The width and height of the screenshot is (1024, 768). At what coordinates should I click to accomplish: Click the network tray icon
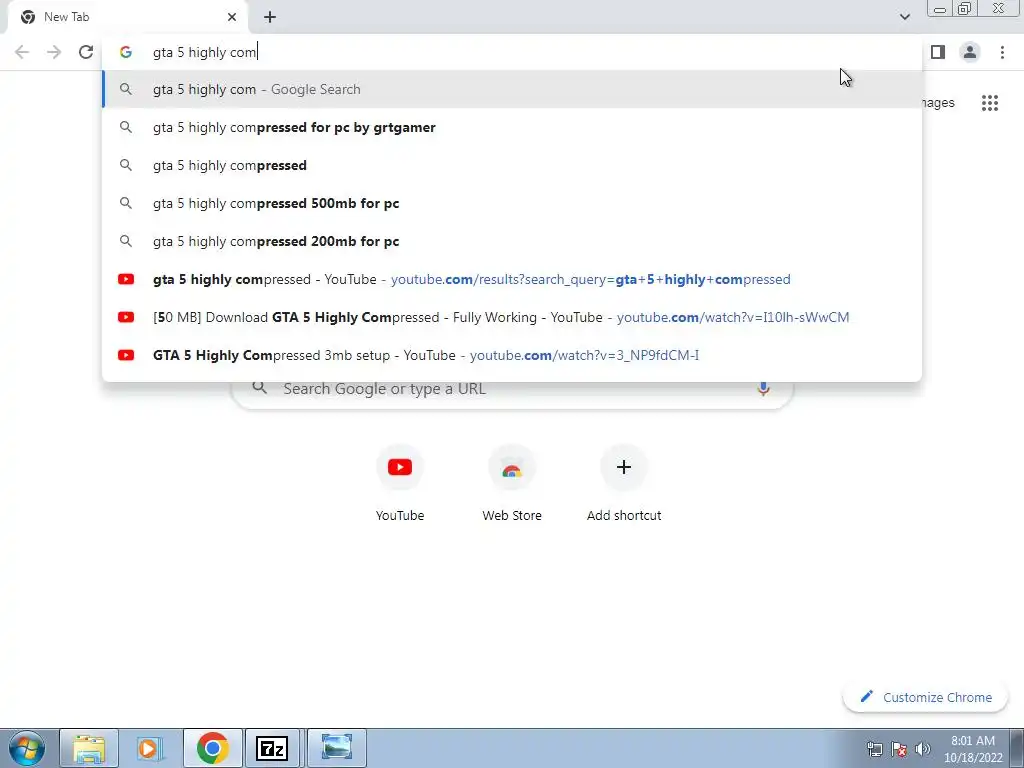[874, 749]
